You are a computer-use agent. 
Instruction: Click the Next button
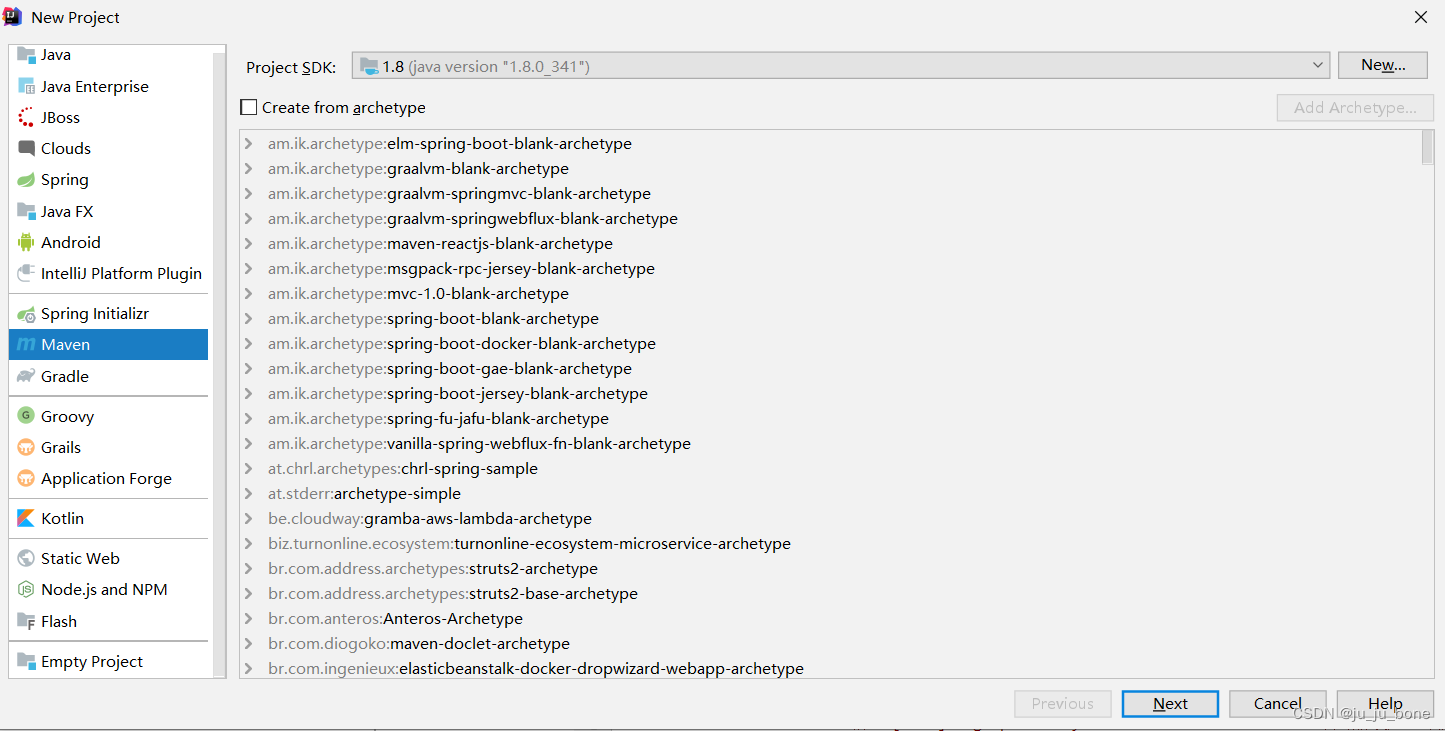click(1170, 704)
